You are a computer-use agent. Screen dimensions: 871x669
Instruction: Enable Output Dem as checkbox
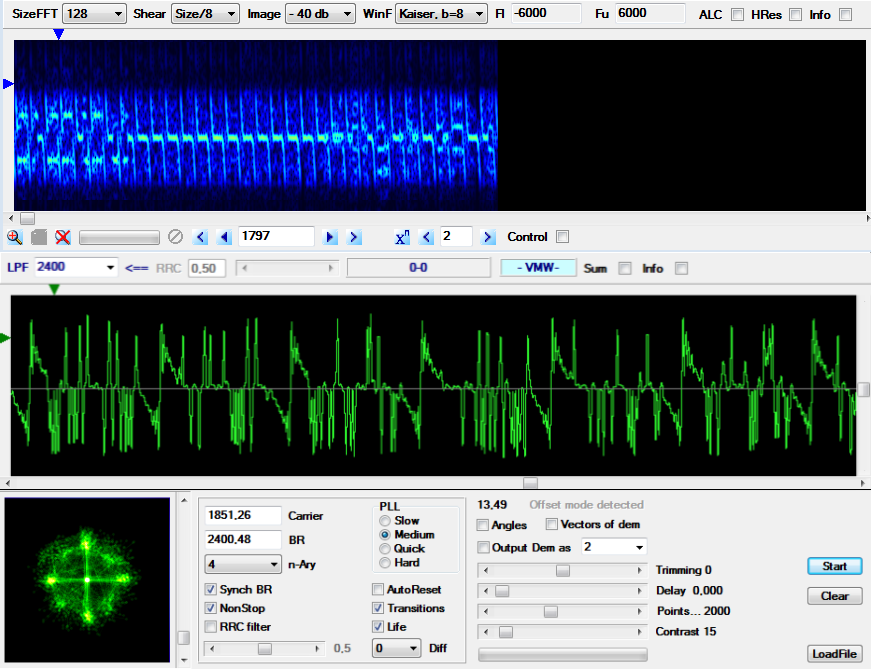click(x=483, y=547)
